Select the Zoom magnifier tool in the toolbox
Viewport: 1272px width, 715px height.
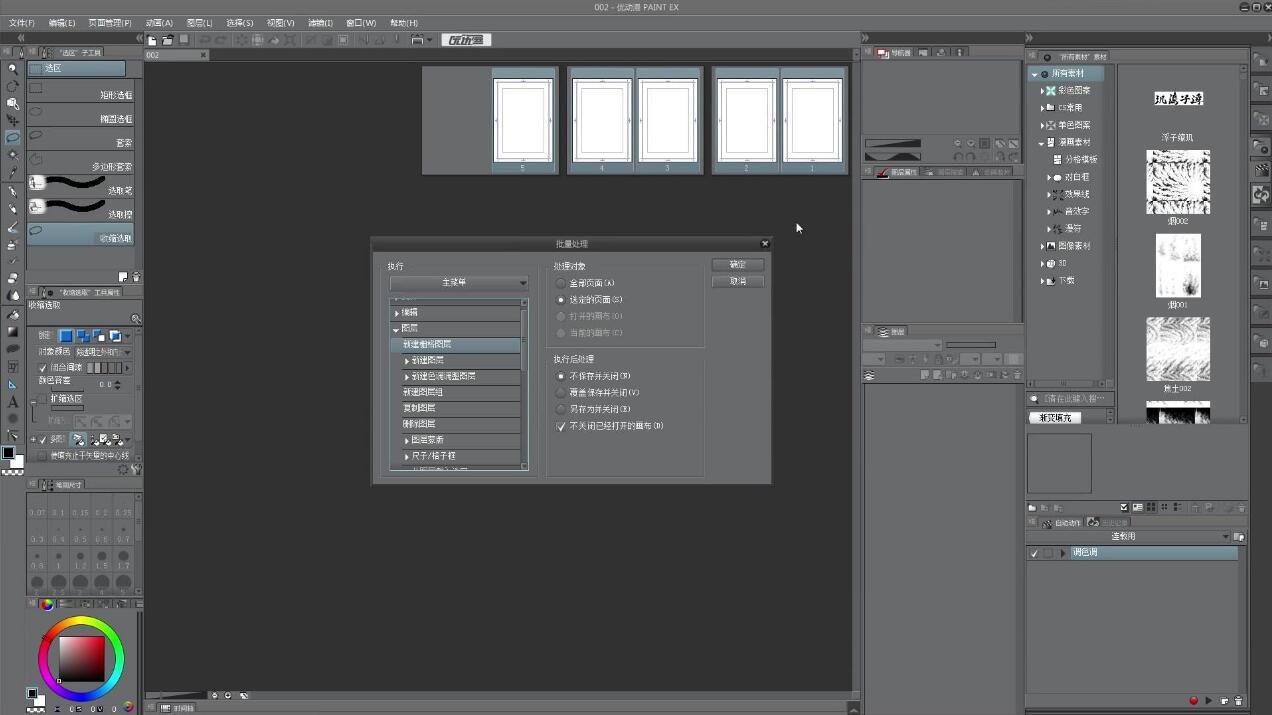[12, 69]
